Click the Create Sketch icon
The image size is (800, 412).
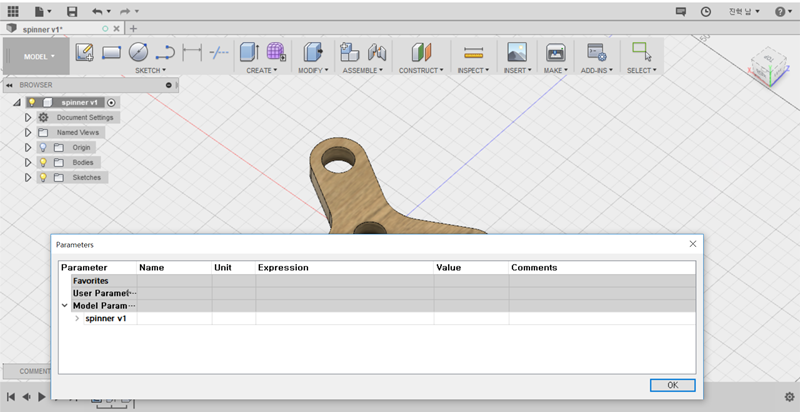tap(85, 52)
